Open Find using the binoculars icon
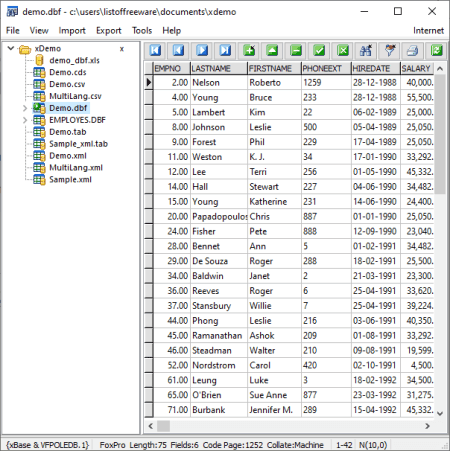Image resolution: width=450 pixels, height=451 pixels. tap(366, 51)
